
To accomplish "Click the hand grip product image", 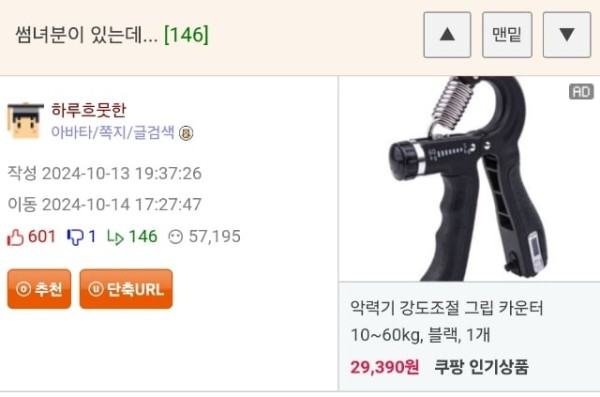I will (469, 179).
